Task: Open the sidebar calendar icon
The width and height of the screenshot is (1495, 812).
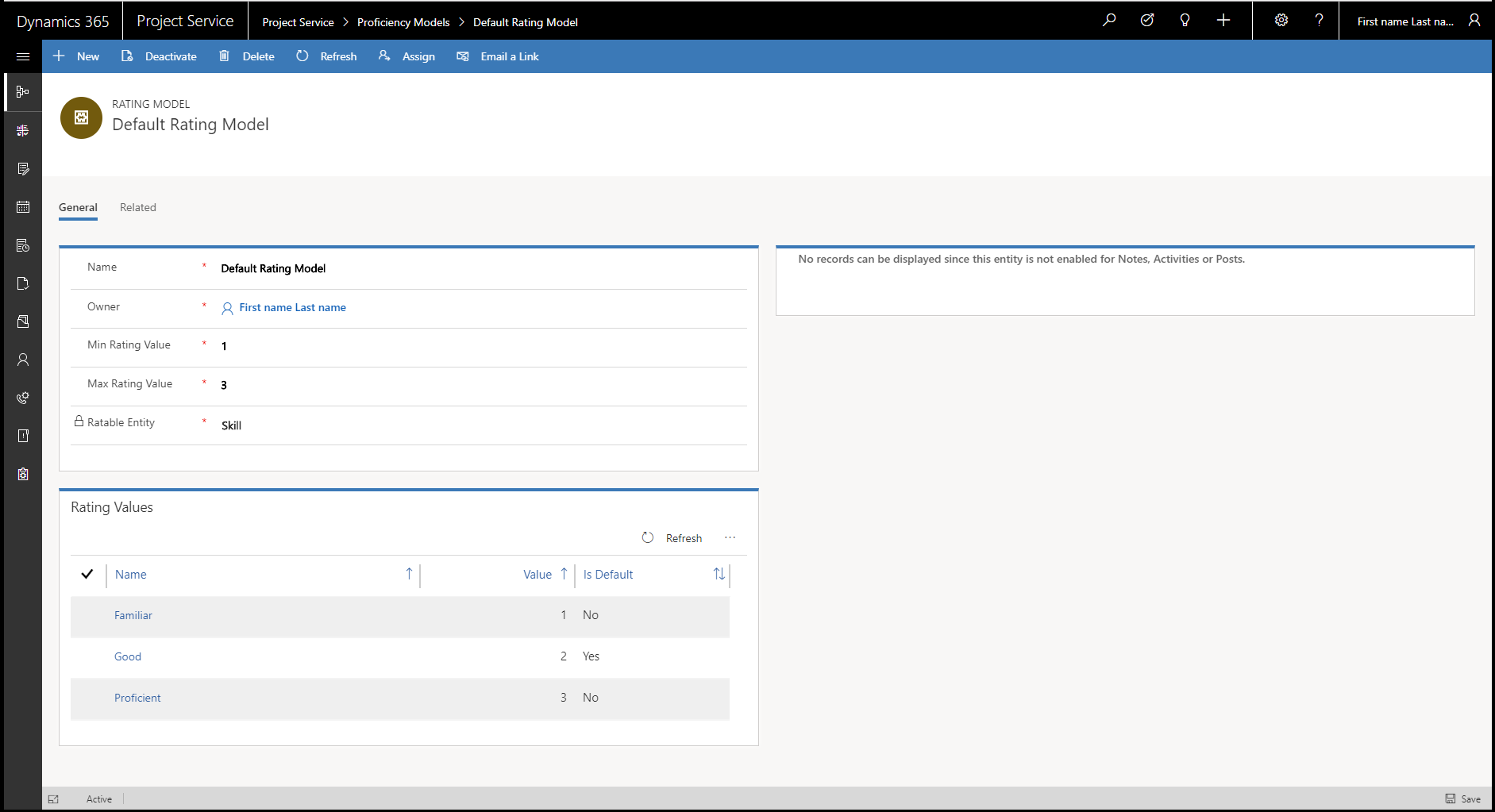Action: pyautogui.click(x=23, y=206)
